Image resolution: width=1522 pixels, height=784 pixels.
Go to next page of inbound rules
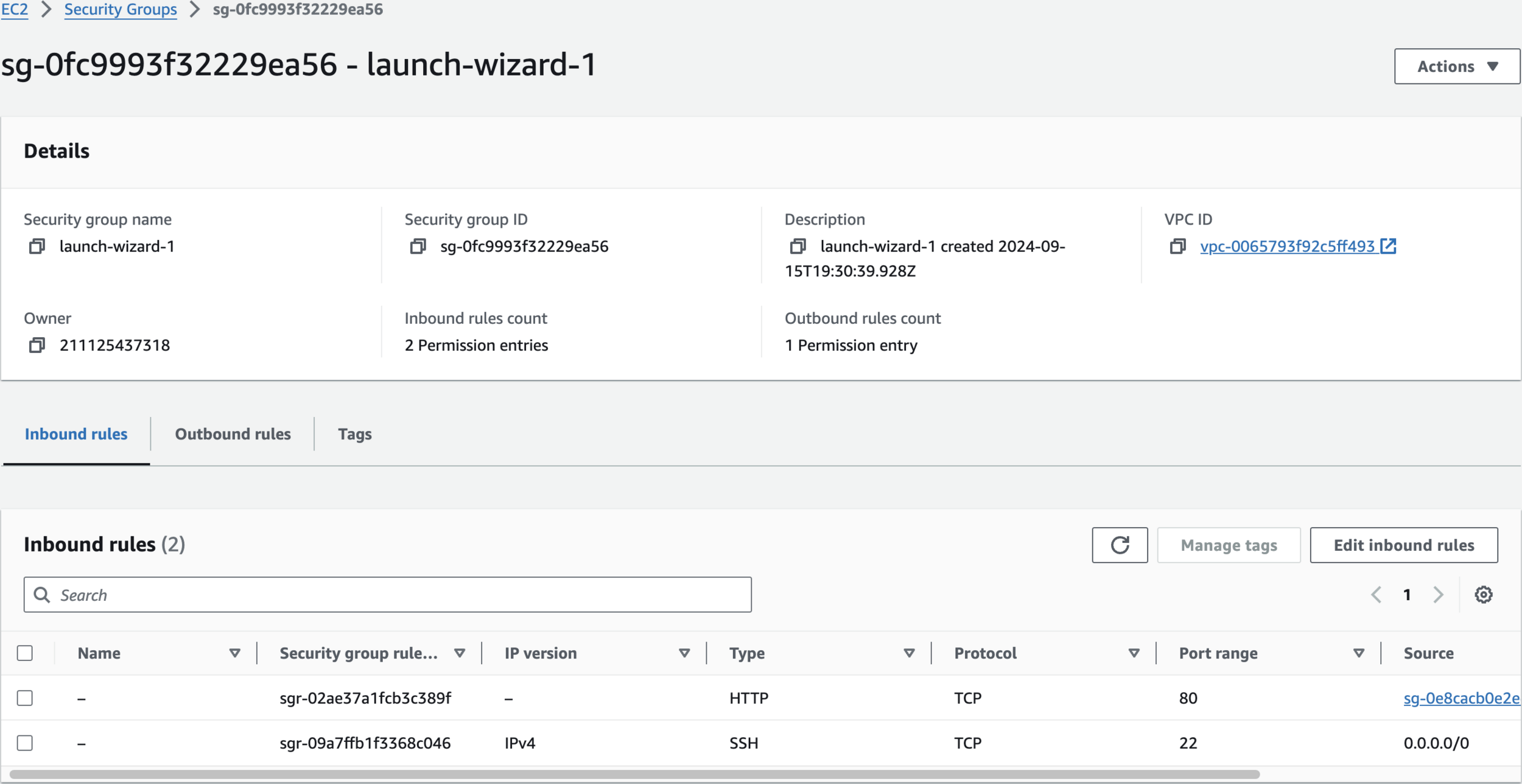[x=1438, y=595]
